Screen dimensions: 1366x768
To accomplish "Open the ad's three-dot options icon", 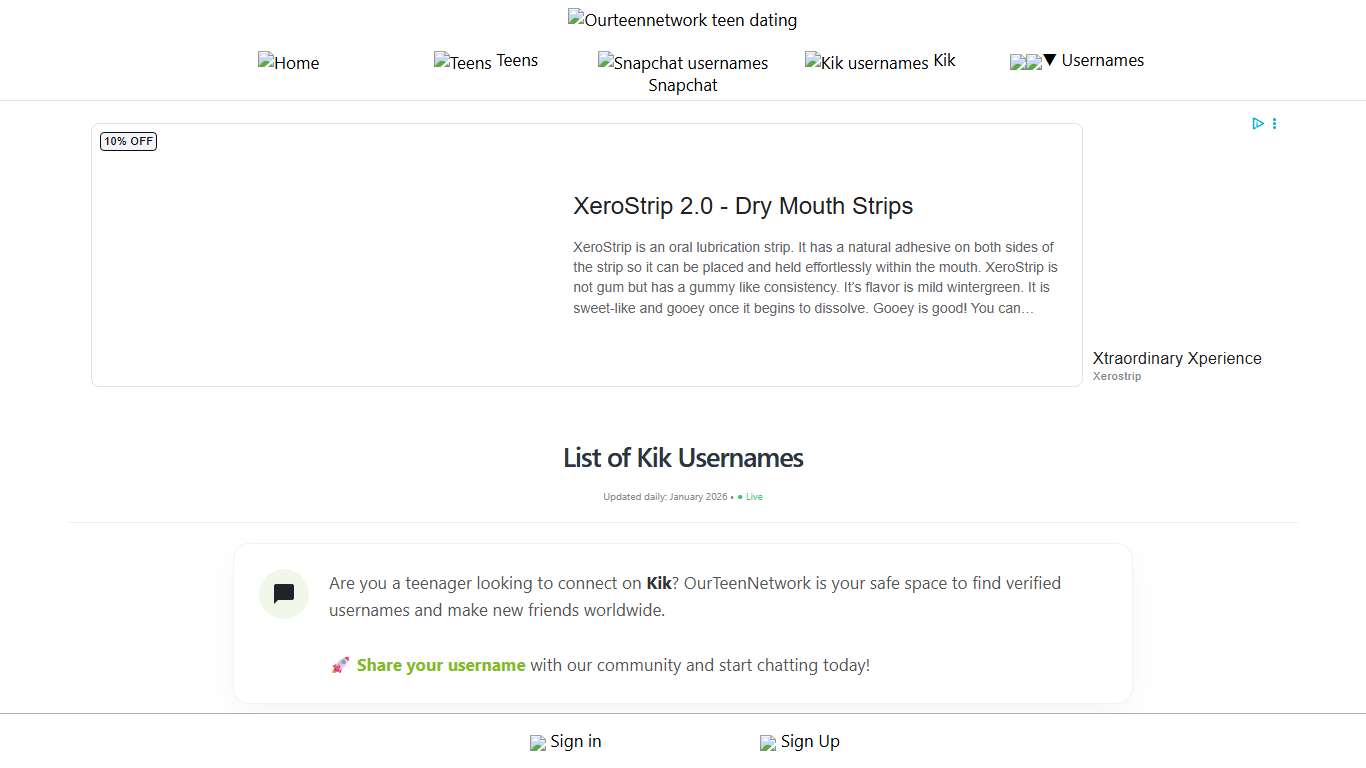I will click(1274, 123).
